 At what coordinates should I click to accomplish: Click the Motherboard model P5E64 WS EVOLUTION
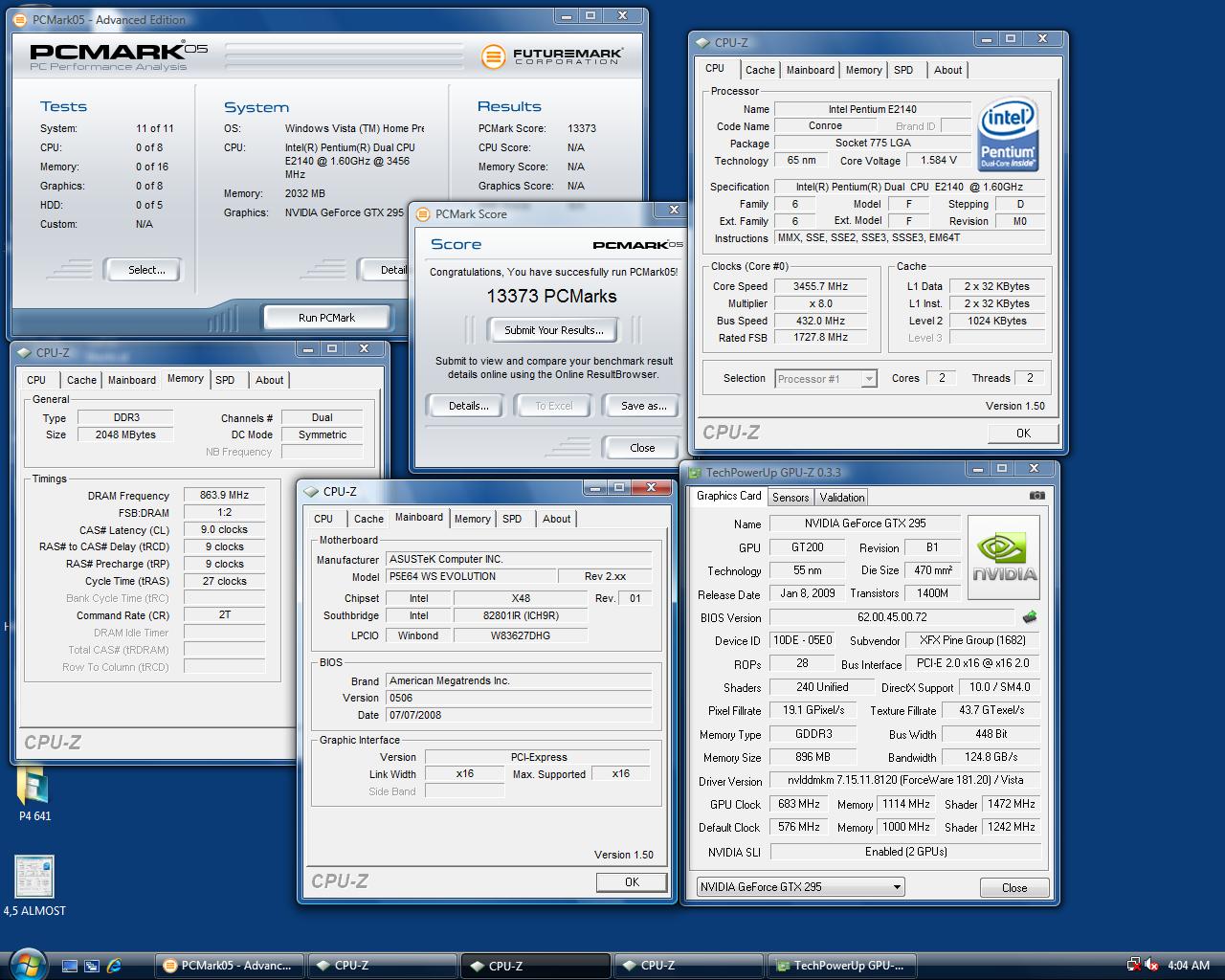click(471, 576)
